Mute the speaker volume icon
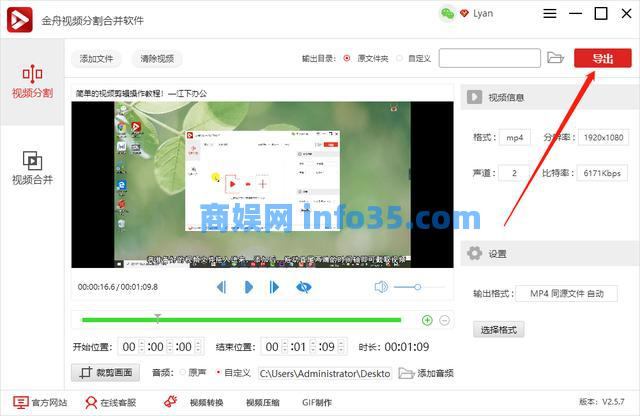This screenshot has width=640, height=416. [x=381, y=287]
